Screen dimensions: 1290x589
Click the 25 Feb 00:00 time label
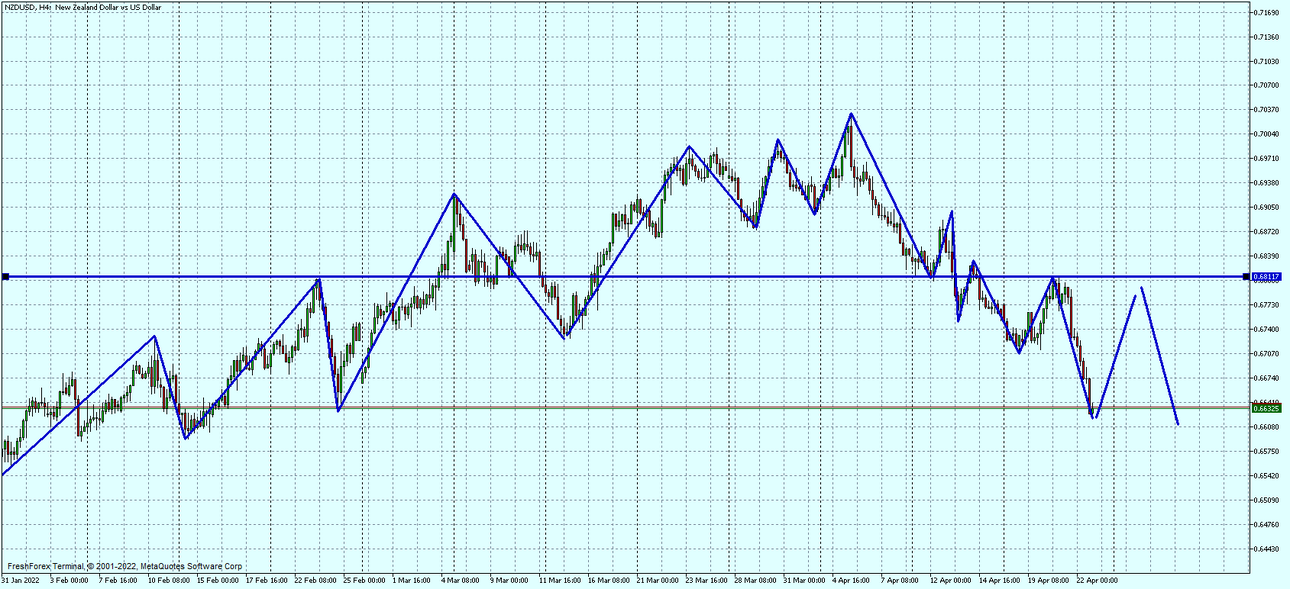(364, 580)
